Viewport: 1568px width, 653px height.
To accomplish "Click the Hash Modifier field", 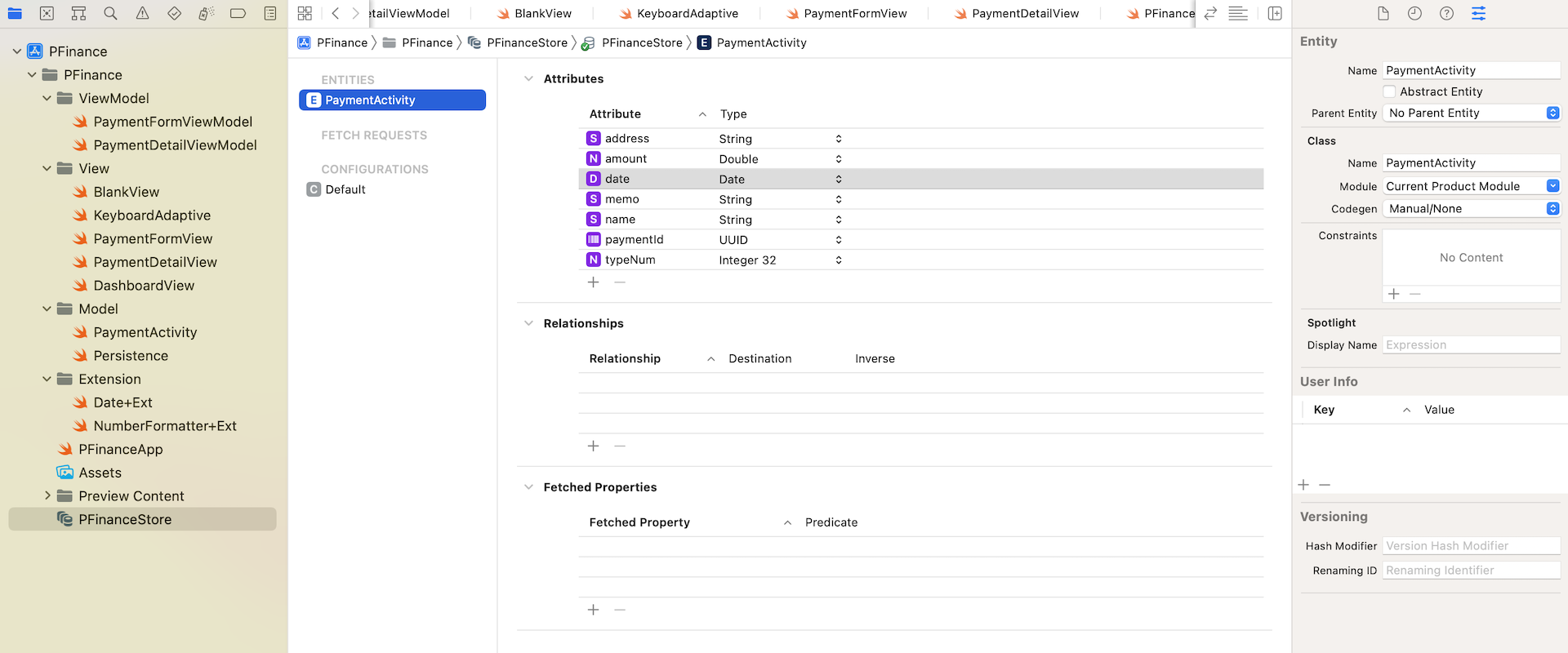I will 1472,546.
